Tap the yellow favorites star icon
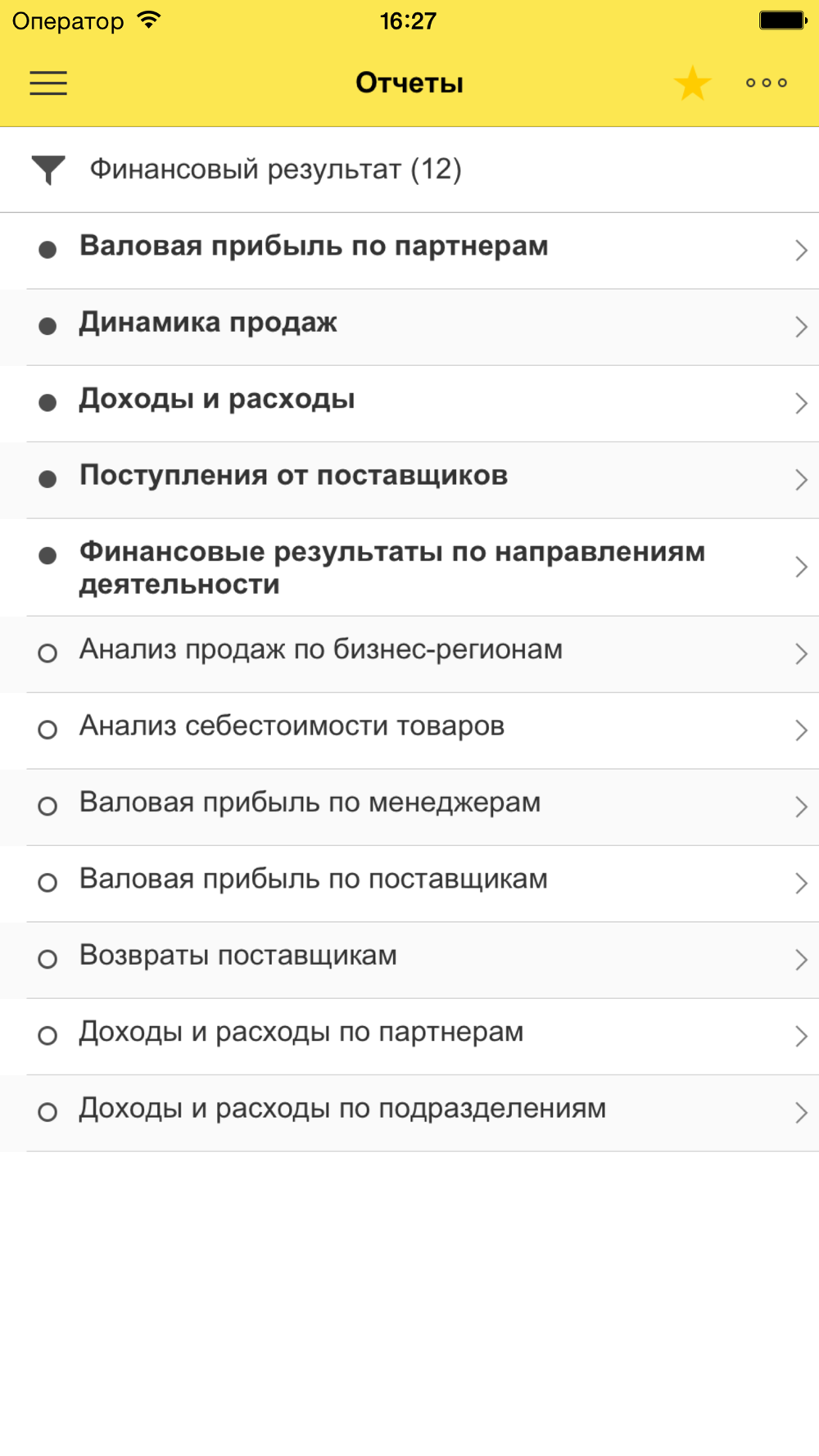 click(692, 84)
